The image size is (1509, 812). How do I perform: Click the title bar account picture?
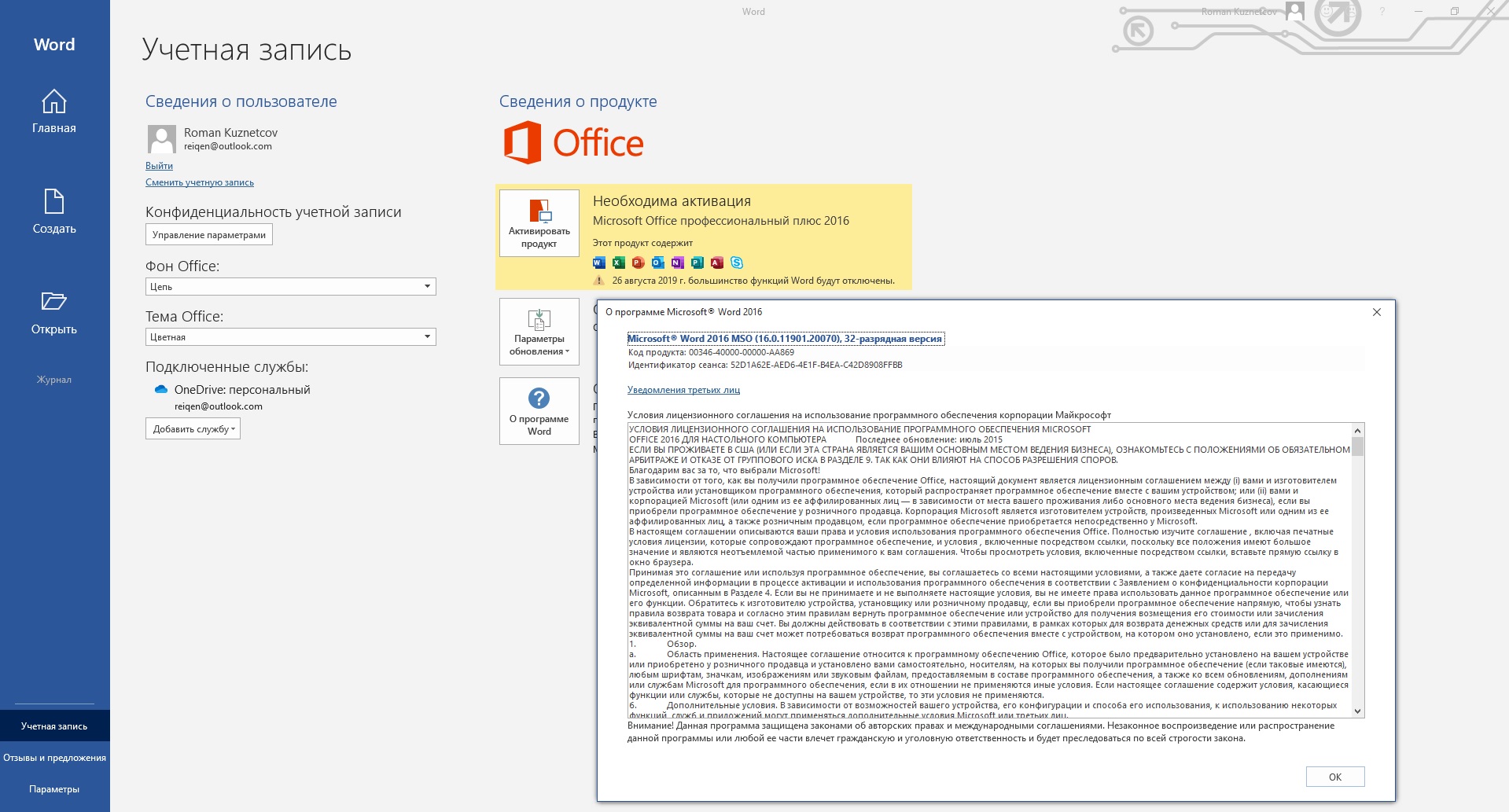(1295, 11)
